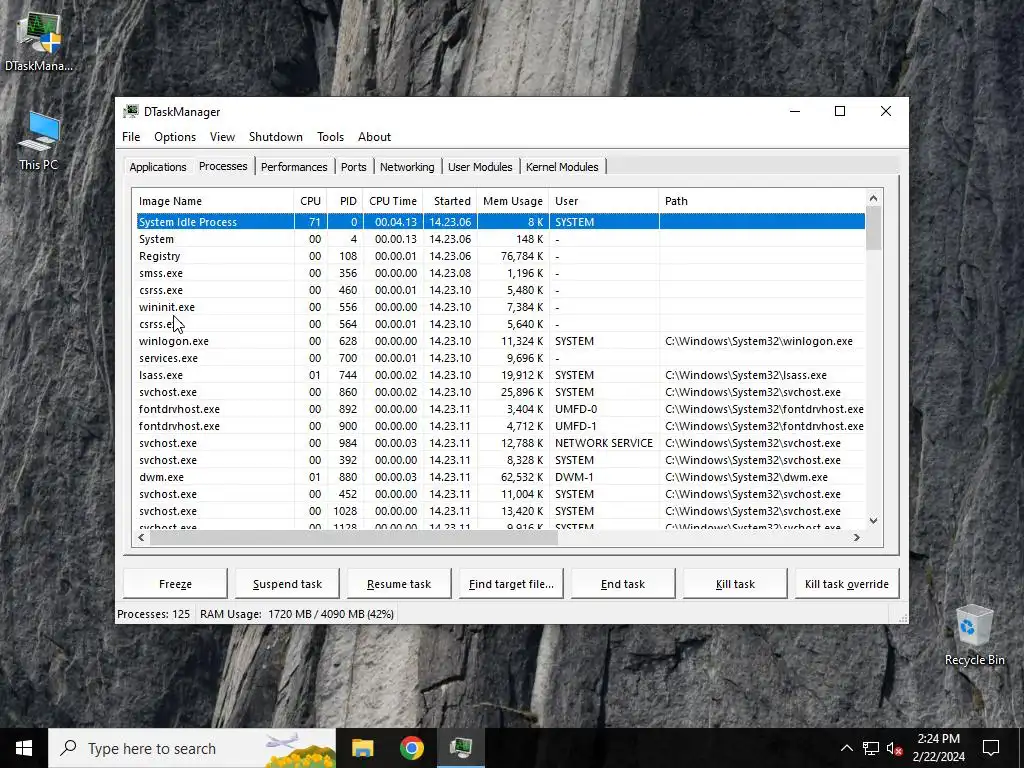
Task: Click the vertical scrollbar down arrow
Action: (x=873, y=520)
